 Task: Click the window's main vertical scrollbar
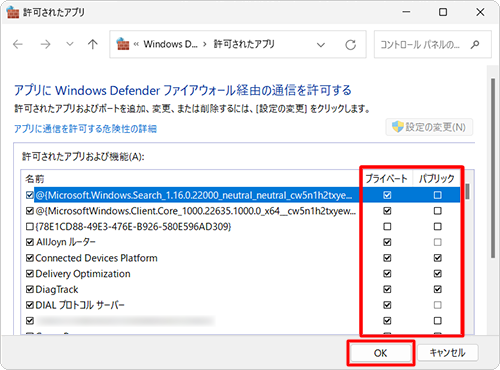coord(493,168)
